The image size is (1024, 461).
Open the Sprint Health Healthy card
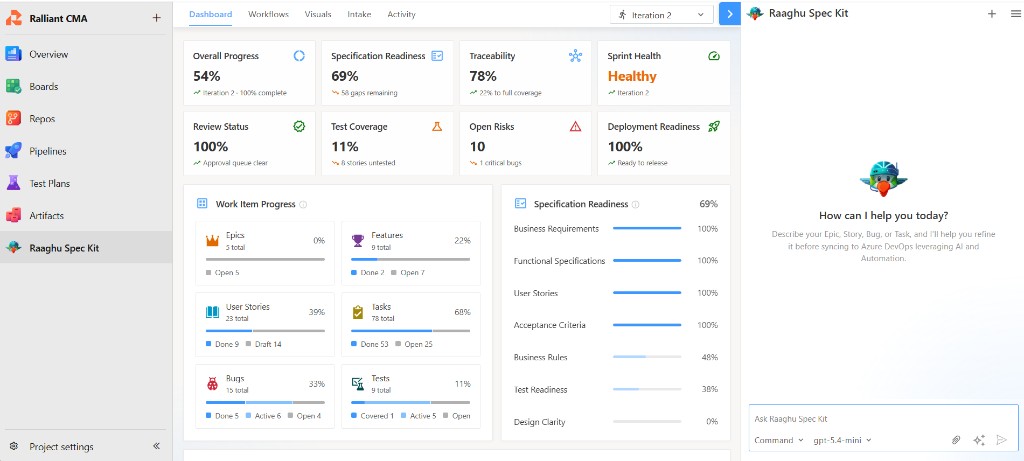coord(664,72)
